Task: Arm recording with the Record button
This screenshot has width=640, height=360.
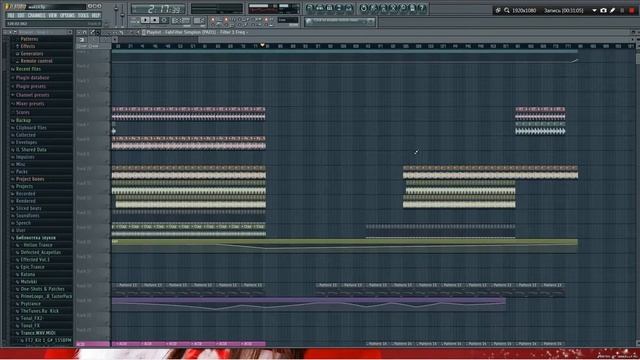Action: pyautogui.click(x=164, y=20)
